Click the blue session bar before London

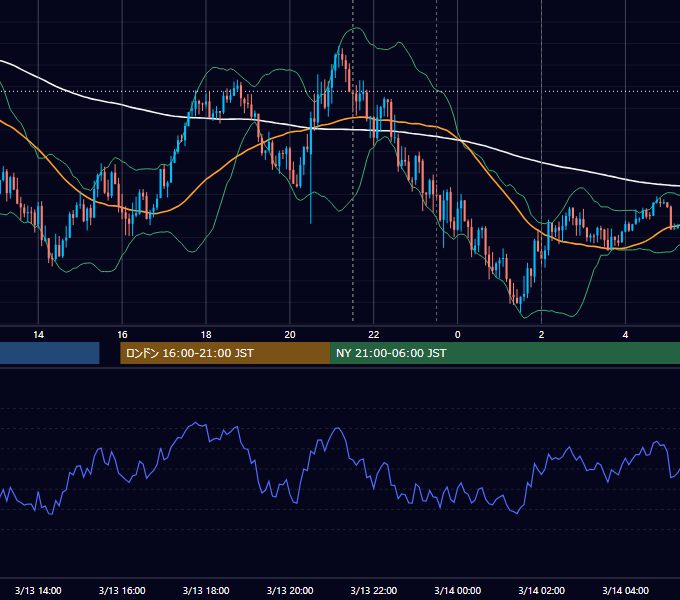pyautogui.click(x=49, y=353)
